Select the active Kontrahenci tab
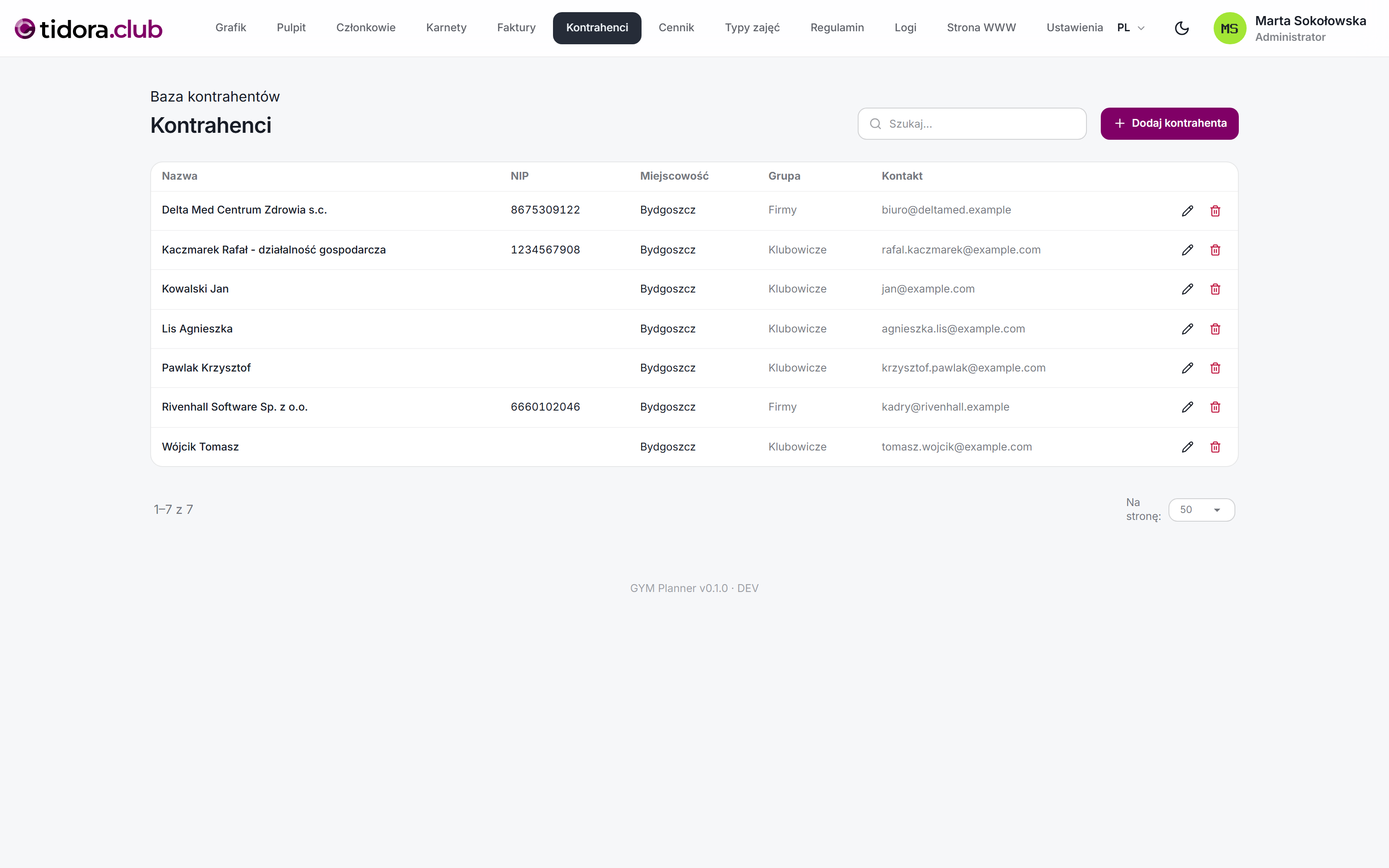The width and height of the screenshot is (1389, 868). click(x=597, y=27)
